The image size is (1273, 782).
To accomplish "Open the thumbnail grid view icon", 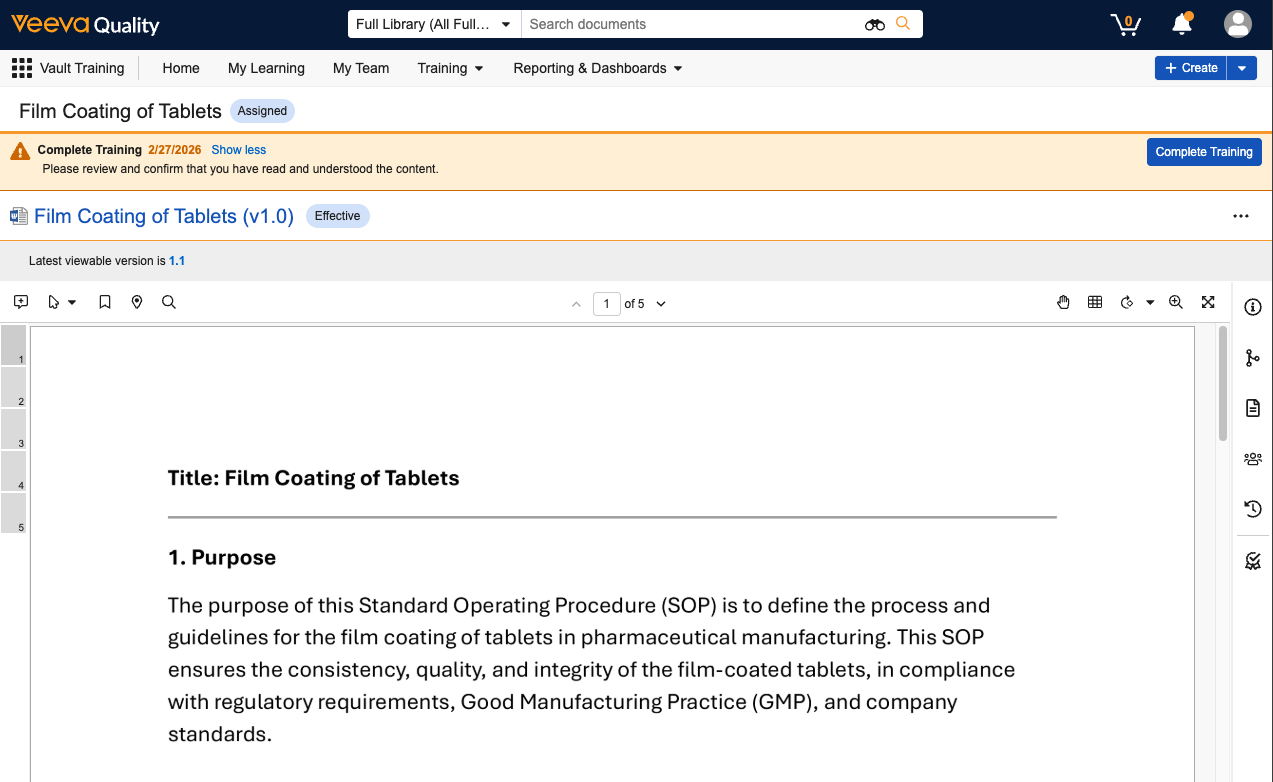I will point(1095,302).
